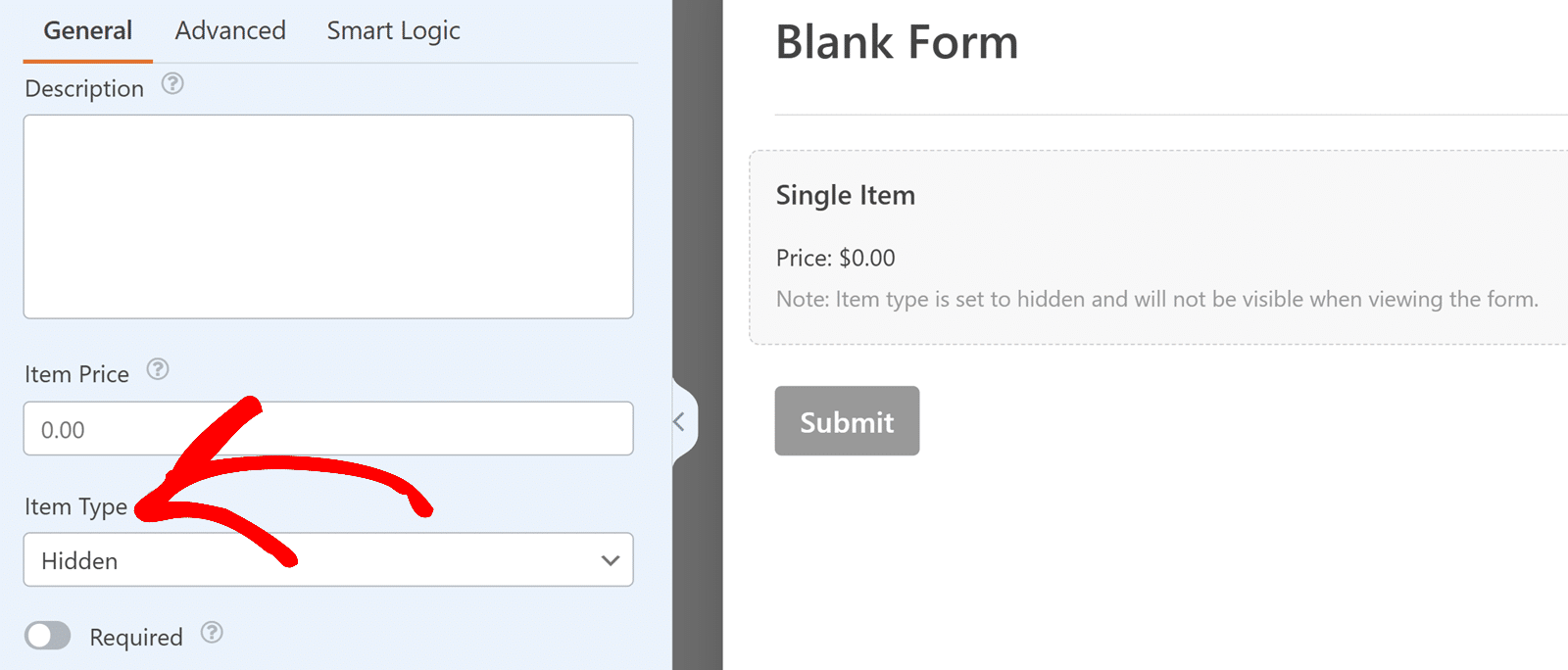Choose a new value in the Item Type combo box
This screenshot has height=670, width=1568.
pos(328,560)
